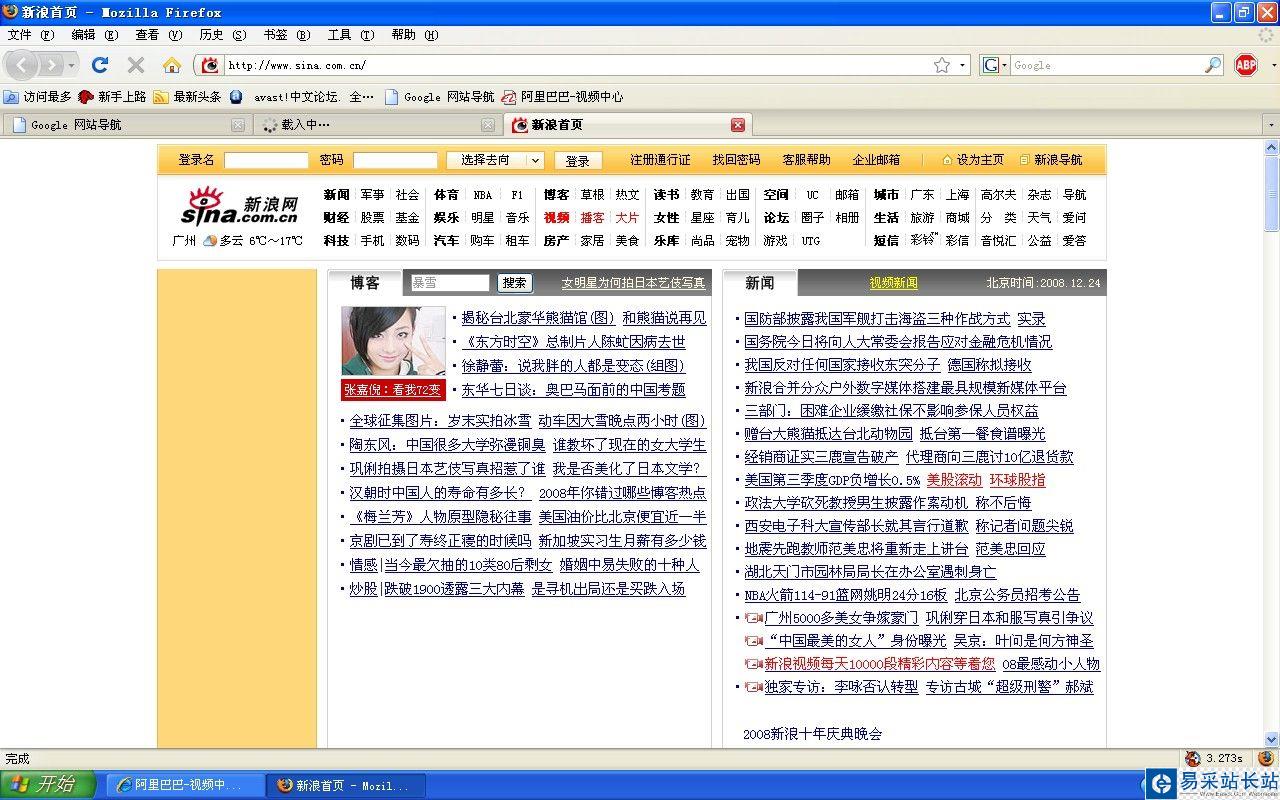Click the 登录 login button
Image resolution: width=1280 pixels, height=800 pixels.
578,160
